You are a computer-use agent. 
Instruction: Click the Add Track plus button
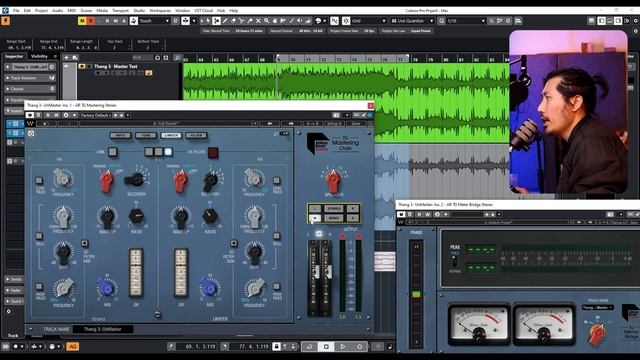pos(67,58)
